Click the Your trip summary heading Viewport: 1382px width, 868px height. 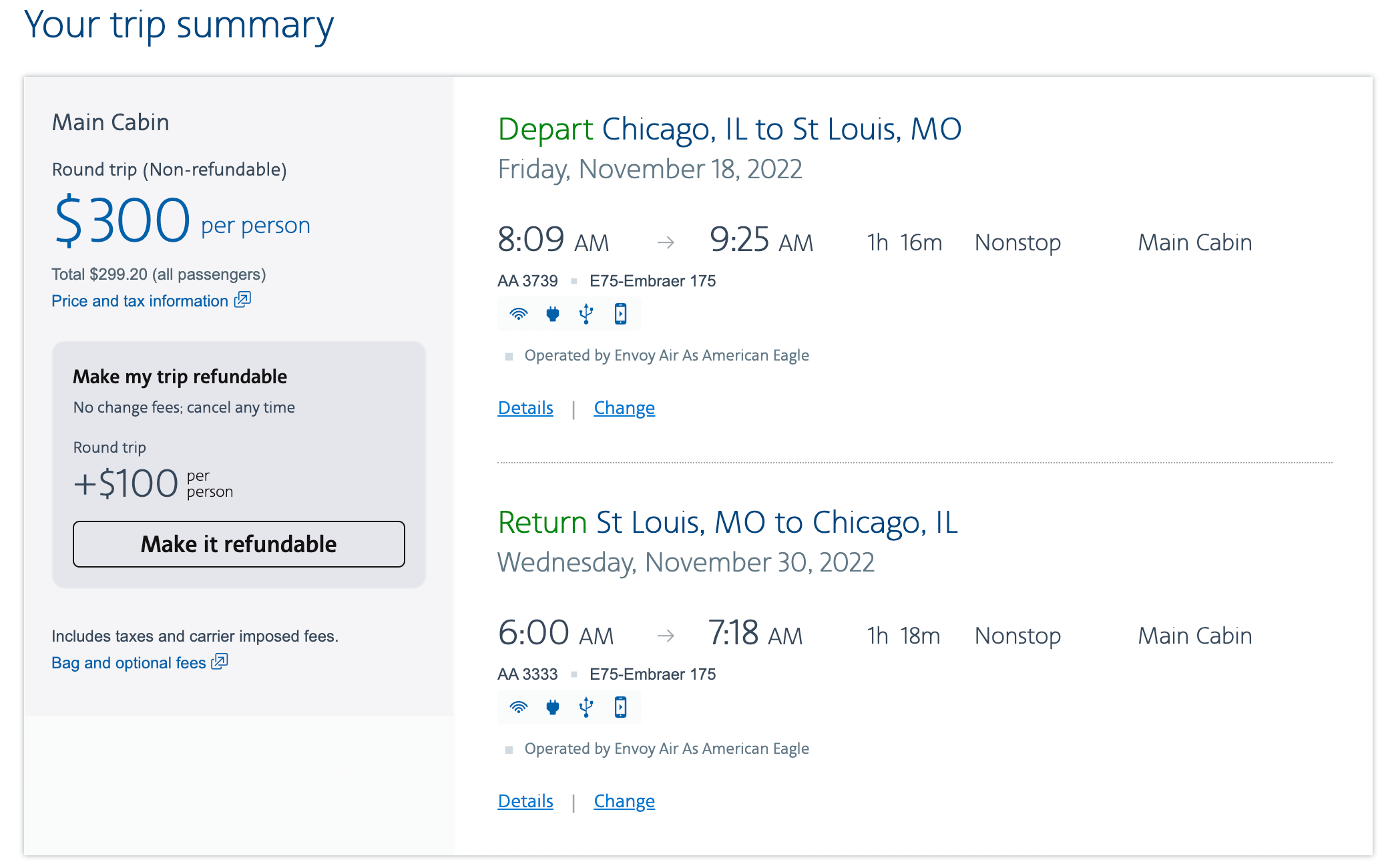click(178, 25)
